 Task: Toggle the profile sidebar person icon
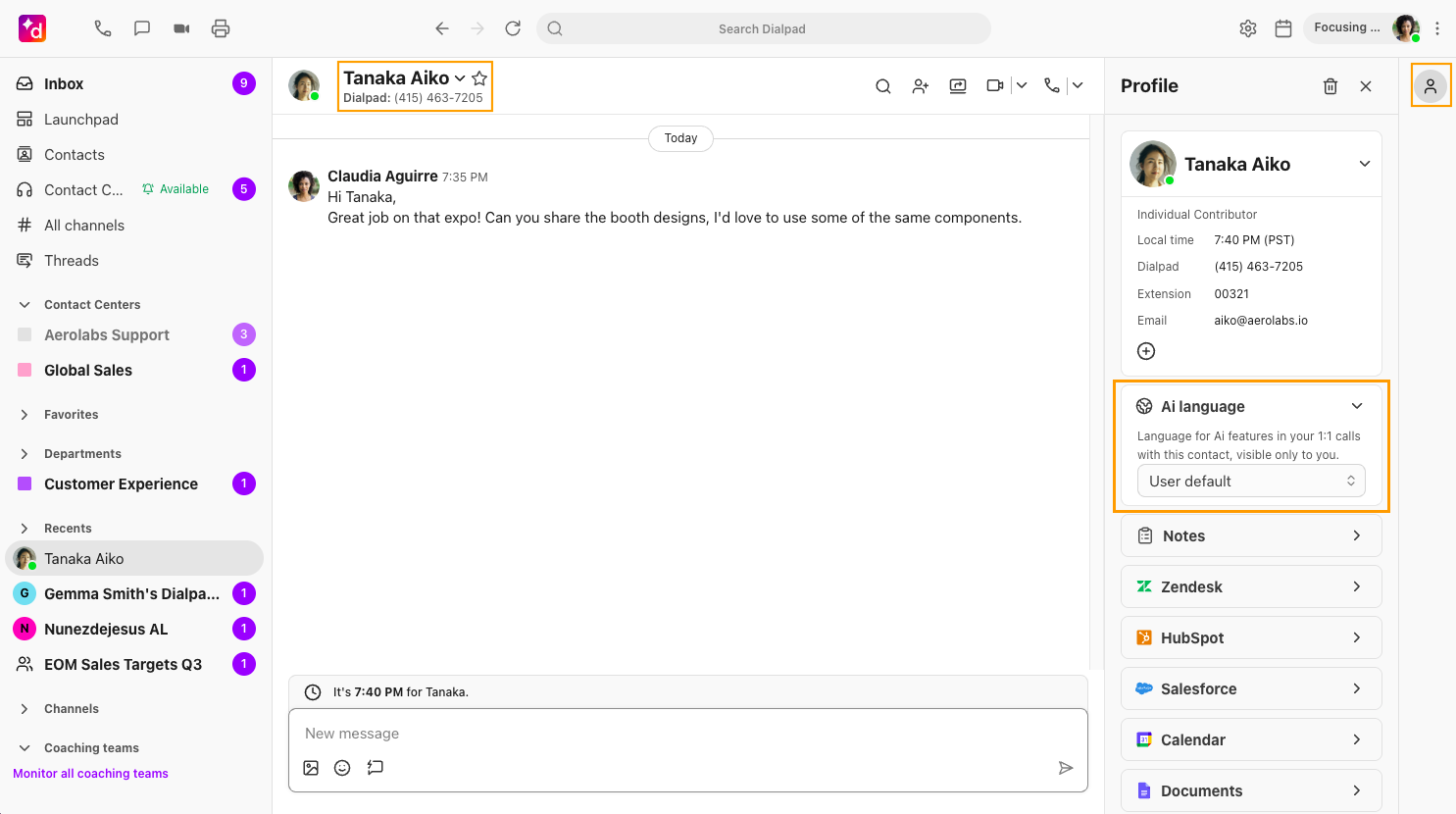[1431, 86]
